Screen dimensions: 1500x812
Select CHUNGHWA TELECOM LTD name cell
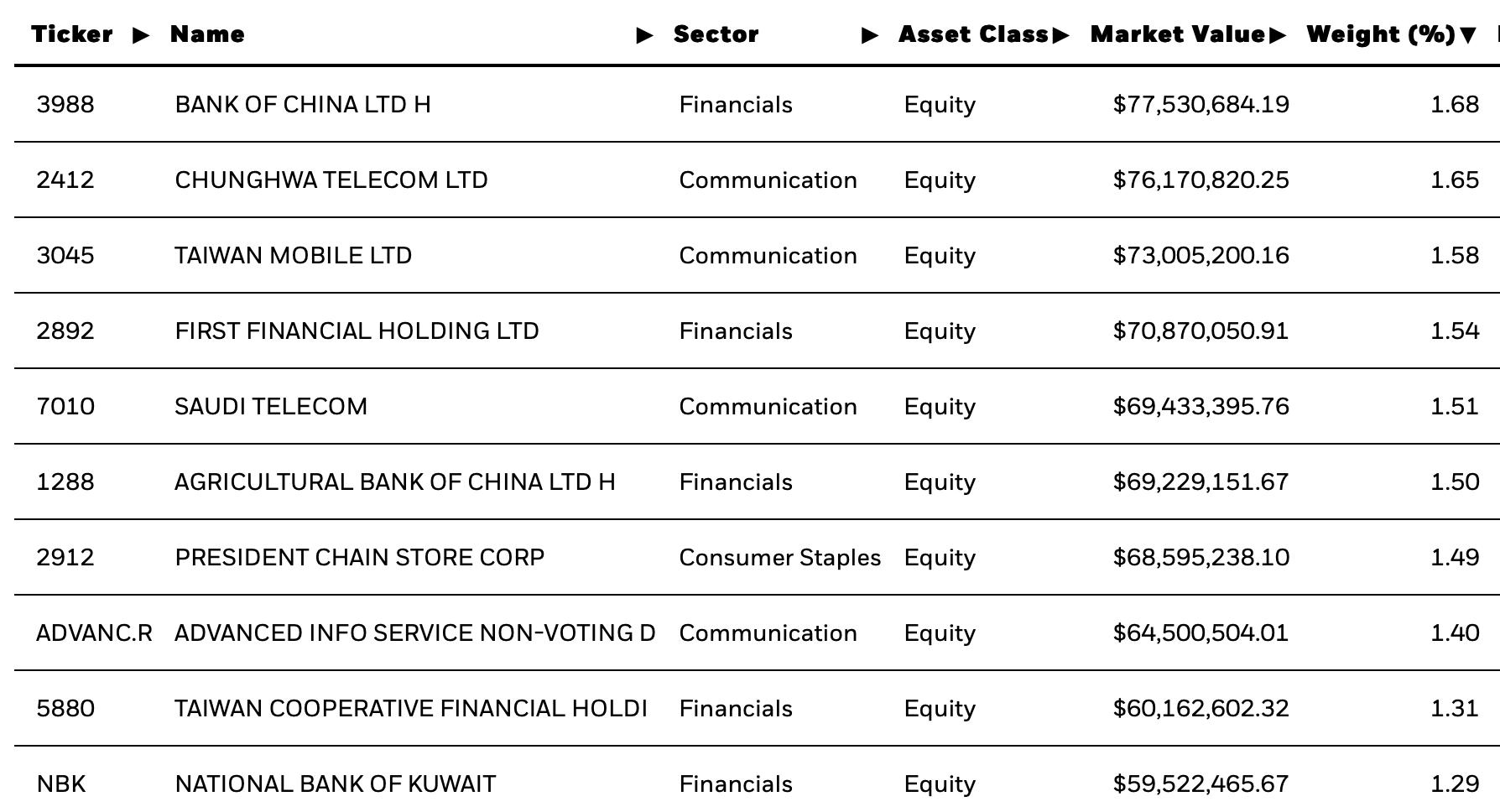pos(331,180)
